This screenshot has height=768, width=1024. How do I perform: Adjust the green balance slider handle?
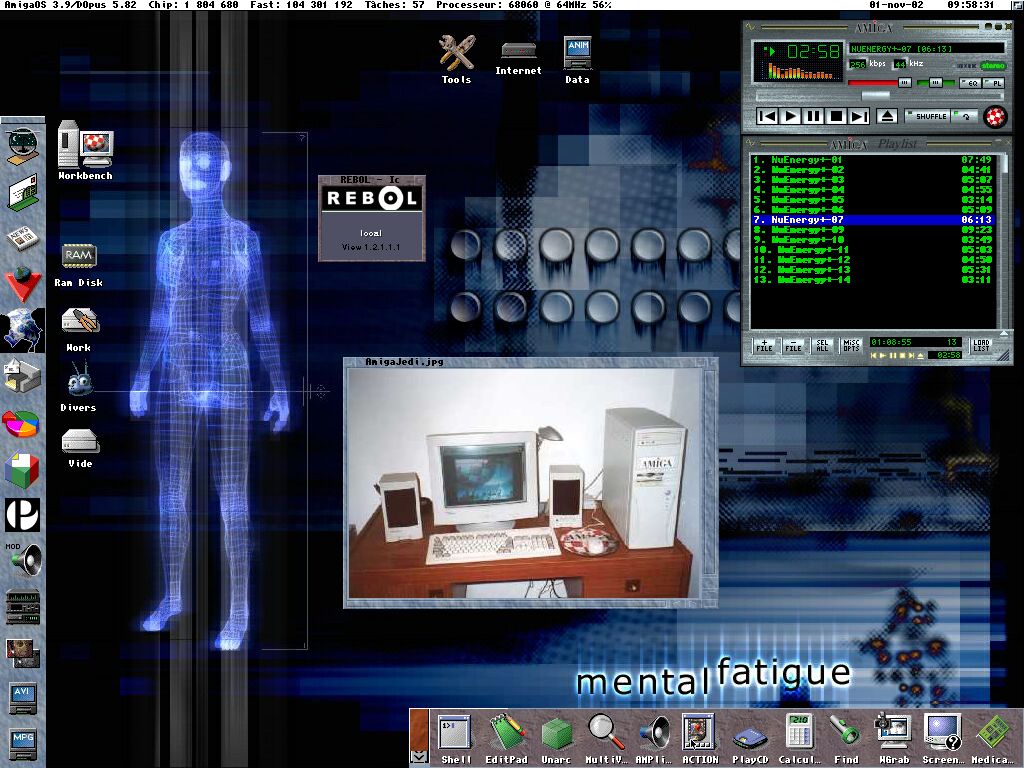click(936, 83)
